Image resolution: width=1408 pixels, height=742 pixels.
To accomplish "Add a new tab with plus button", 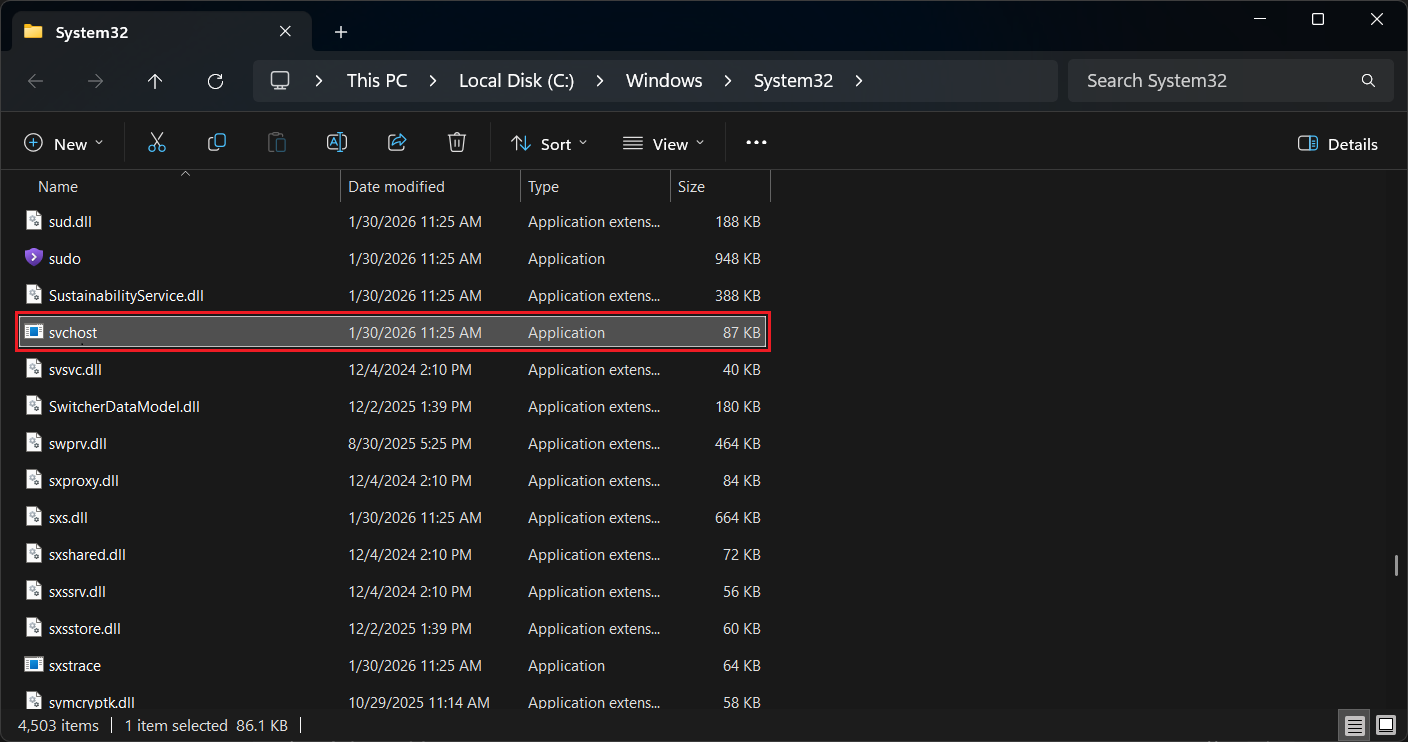I will tap(341, 32).
